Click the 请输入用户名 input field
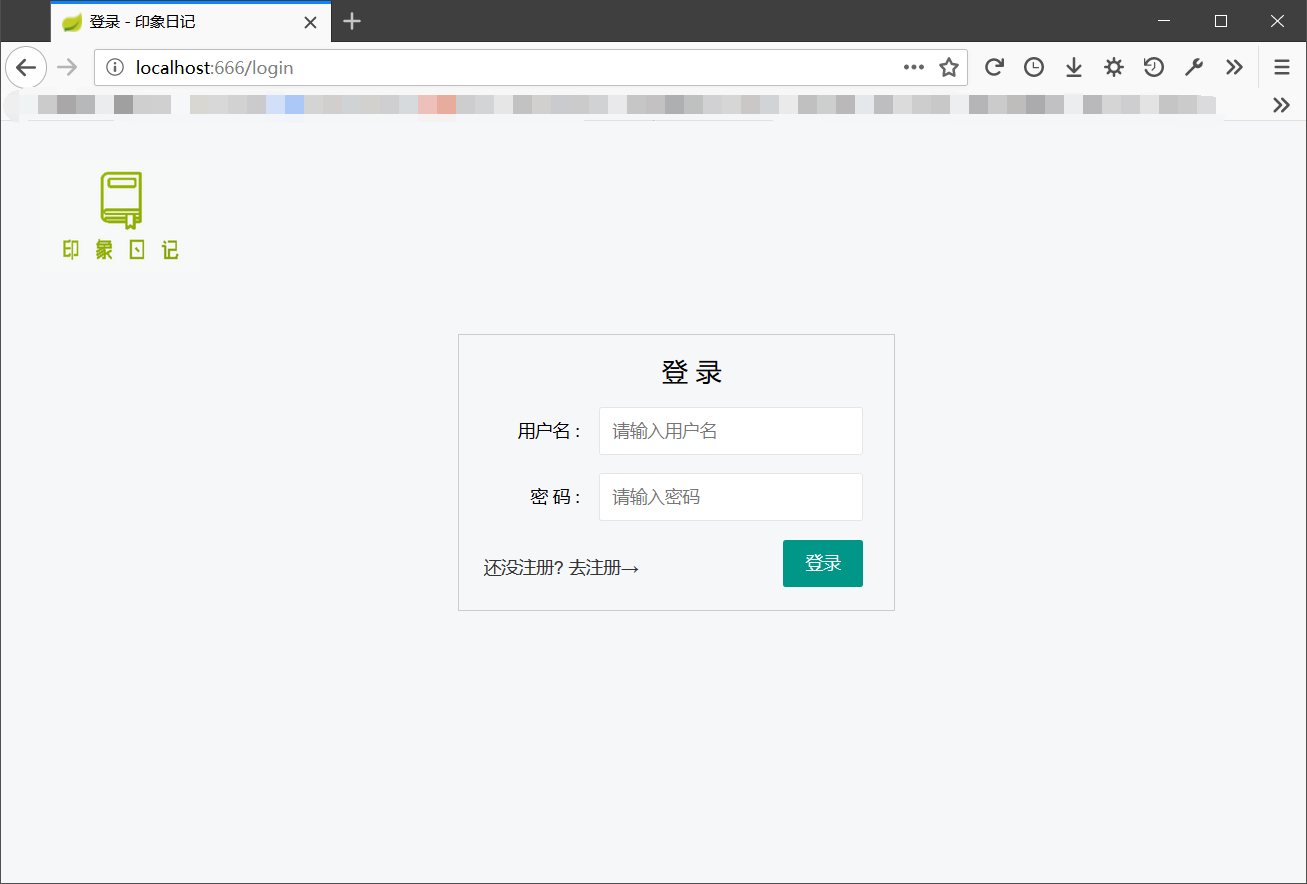1307x884 pixels. pyautogui.click(x=730, y=431)
